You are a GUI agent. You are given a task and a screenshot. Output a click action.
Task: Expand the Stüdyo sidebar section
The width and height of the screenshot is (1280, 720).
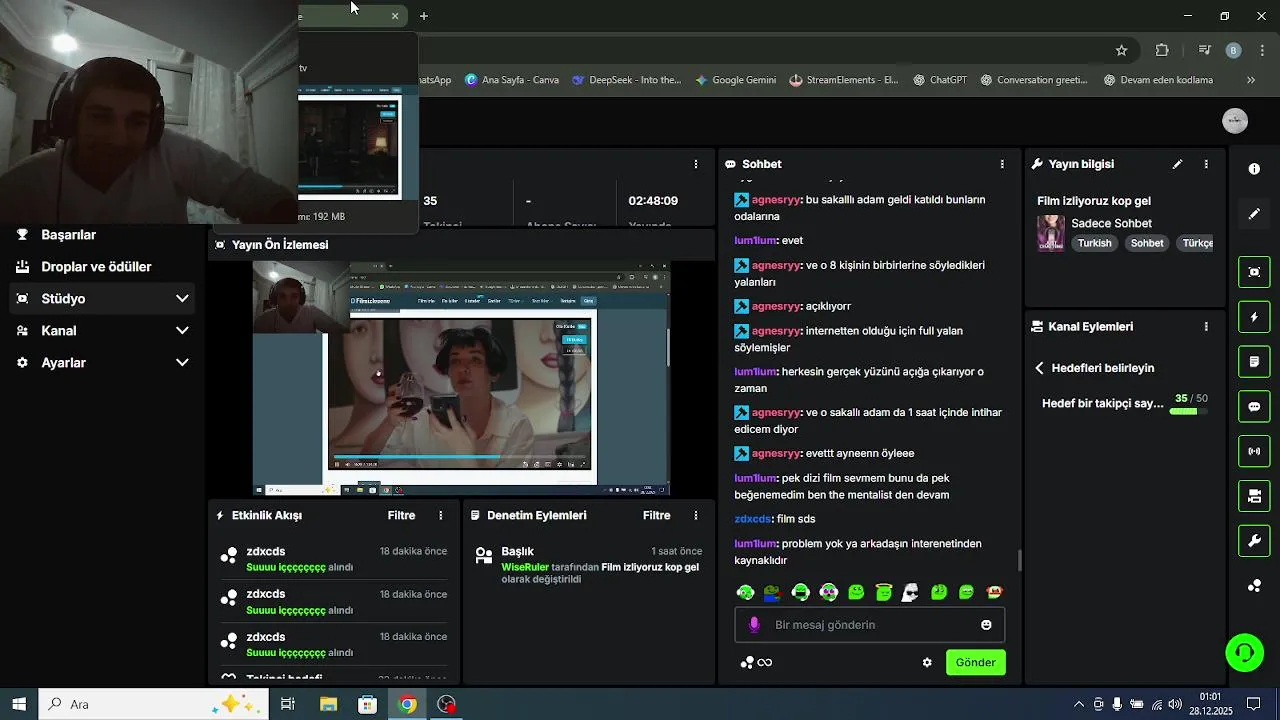pyautogui.click(x=104, y=299)
